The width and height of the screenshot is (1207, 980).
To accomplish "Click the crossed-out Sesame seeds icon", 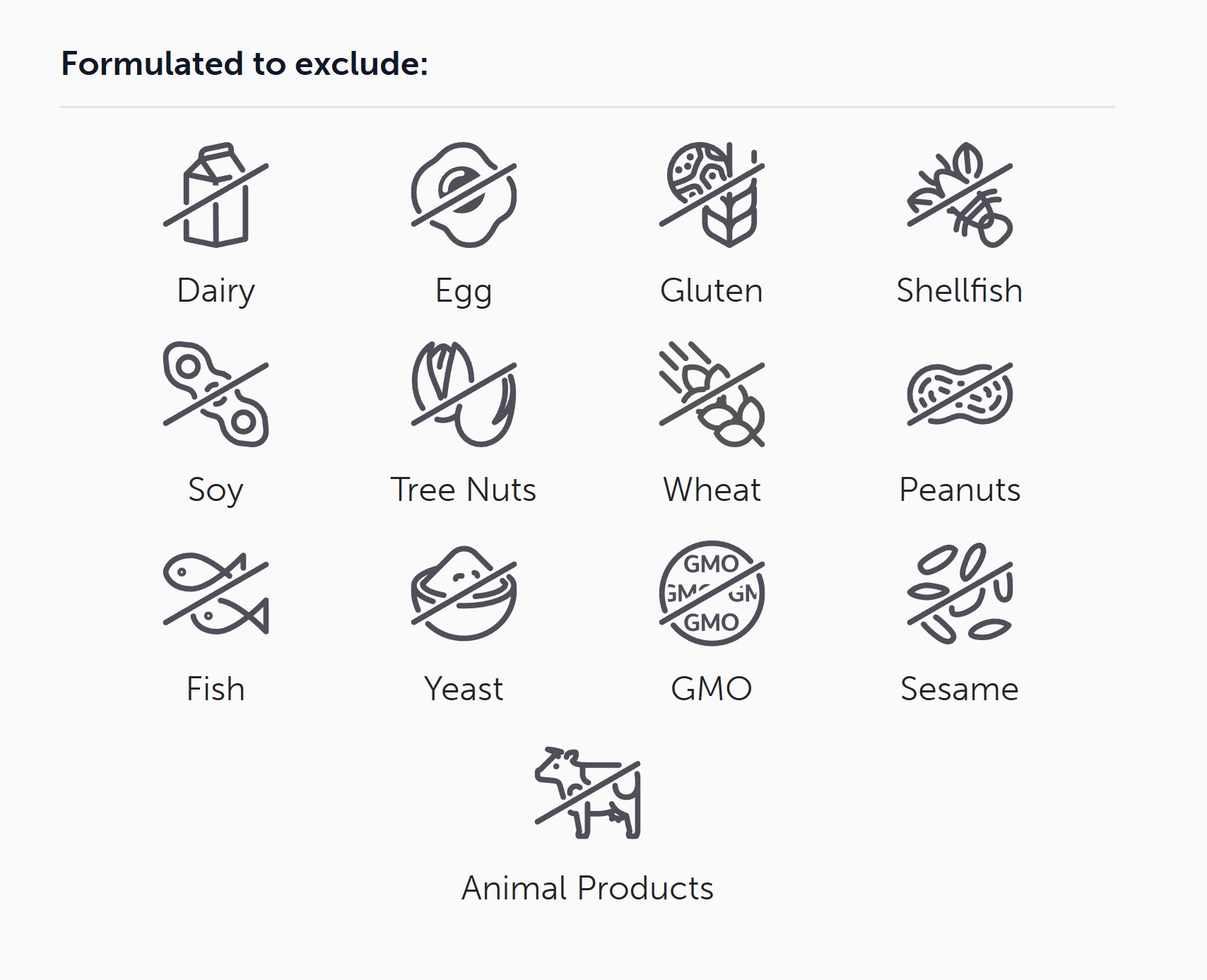I will (960, 594).
